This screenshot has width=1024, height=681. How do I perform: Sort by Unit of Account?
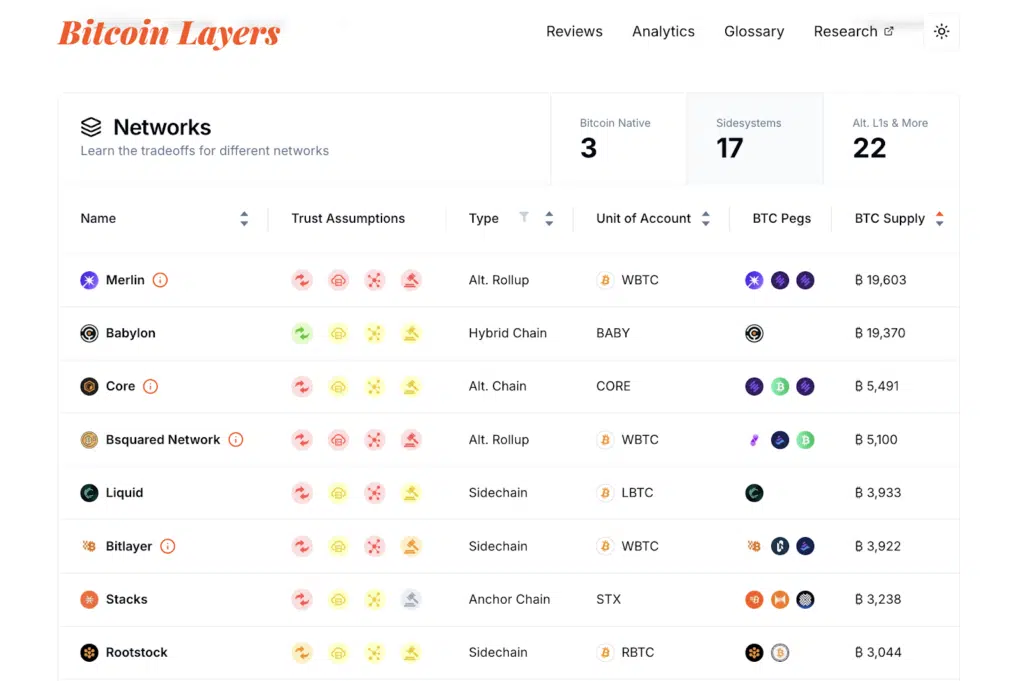(705, 219)
